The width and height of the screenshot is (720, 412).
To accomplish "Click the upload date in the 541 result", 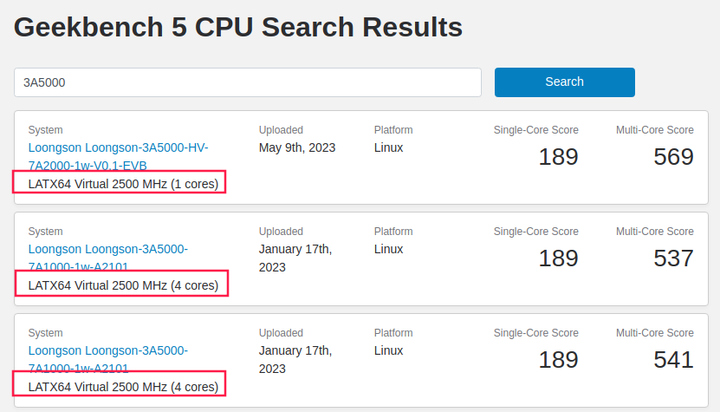I will pos(295,360).
